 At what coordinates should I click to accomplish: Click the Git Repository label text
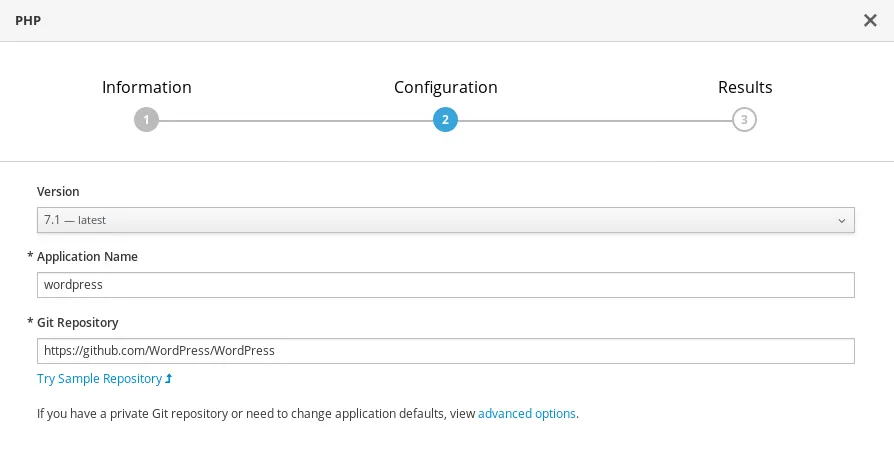[x=78, y=323]
